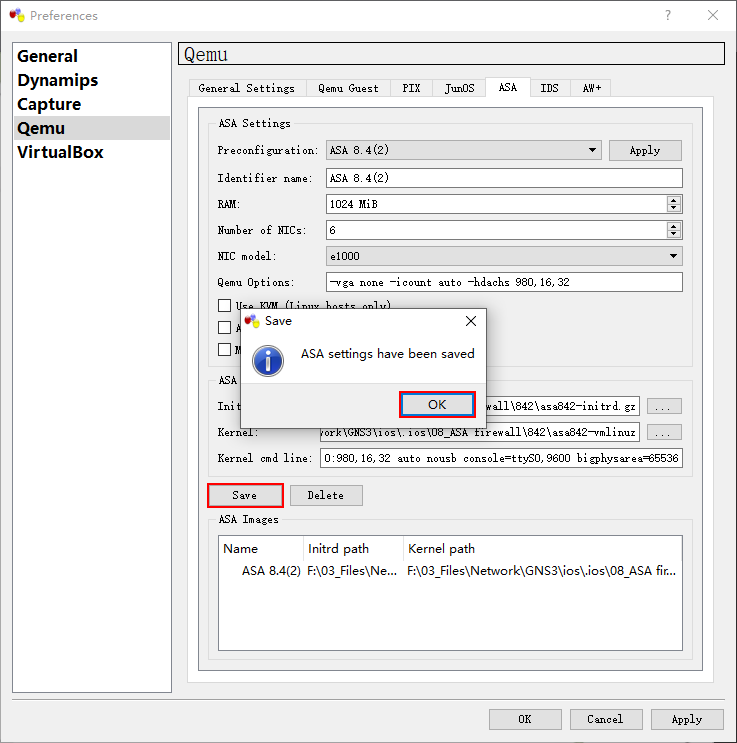
Task: Click the F:\03_Files\Ne... initrd path cell
Action: click(352, 571)
